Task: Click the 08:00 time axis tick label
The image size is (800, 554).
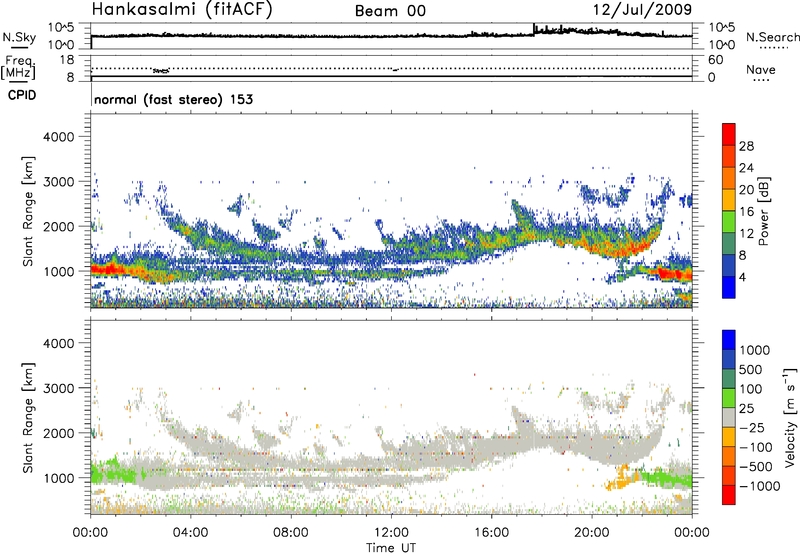Action: [291, 533]
